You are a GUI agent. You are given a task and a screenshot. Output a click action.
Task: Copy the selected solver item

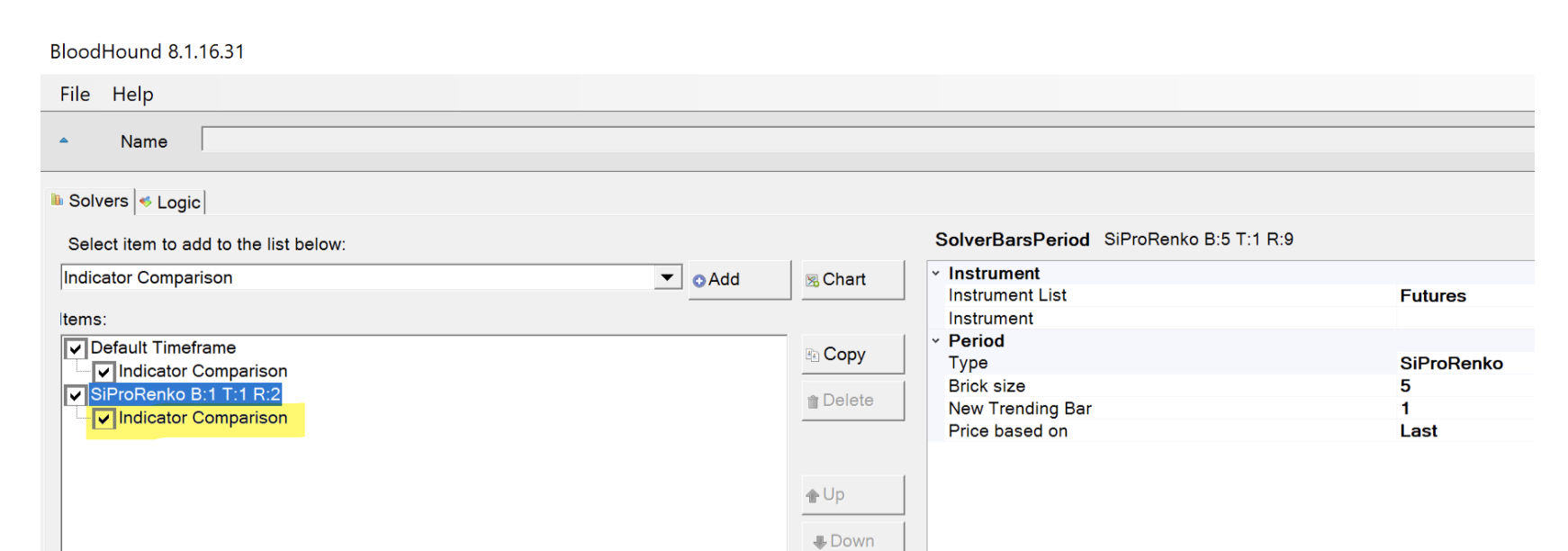tap(852, 355)
